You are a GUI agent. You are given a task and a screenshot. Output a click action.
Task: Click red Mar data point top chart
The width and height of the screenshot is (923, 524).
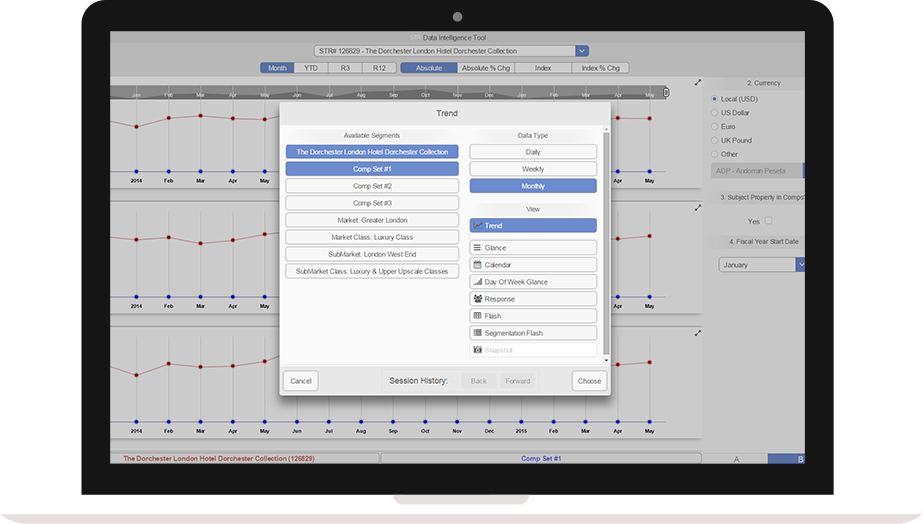201,116
